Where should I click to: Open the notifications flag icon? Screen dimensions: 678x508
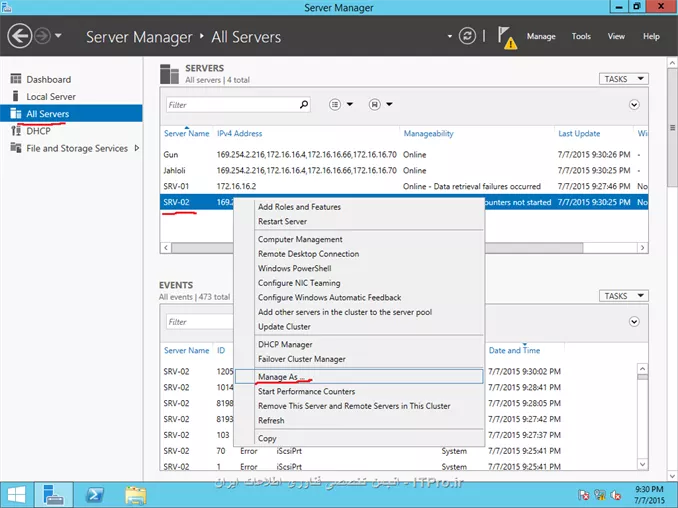(508, 37)
